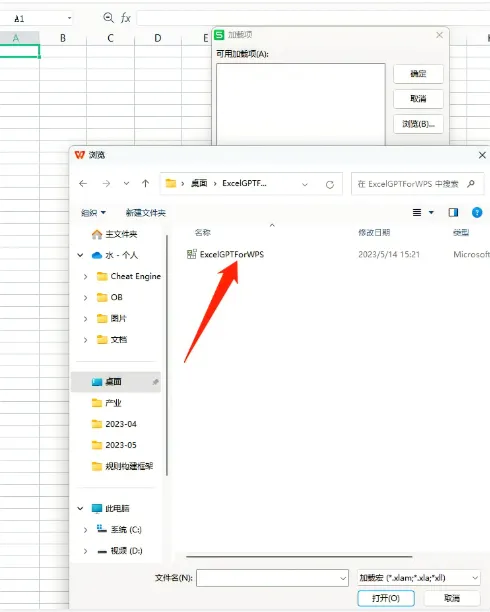Click 浏览(B)... in the 加载项 dialog
490x612 pixels.
419,124
